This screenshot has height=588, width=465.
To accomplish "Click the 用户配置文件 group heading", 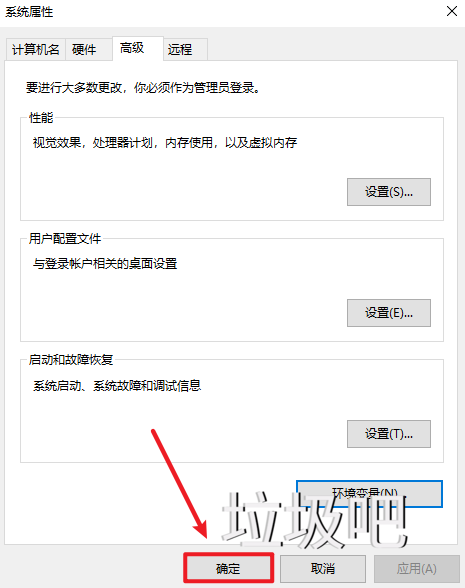I will coord(65,238).
